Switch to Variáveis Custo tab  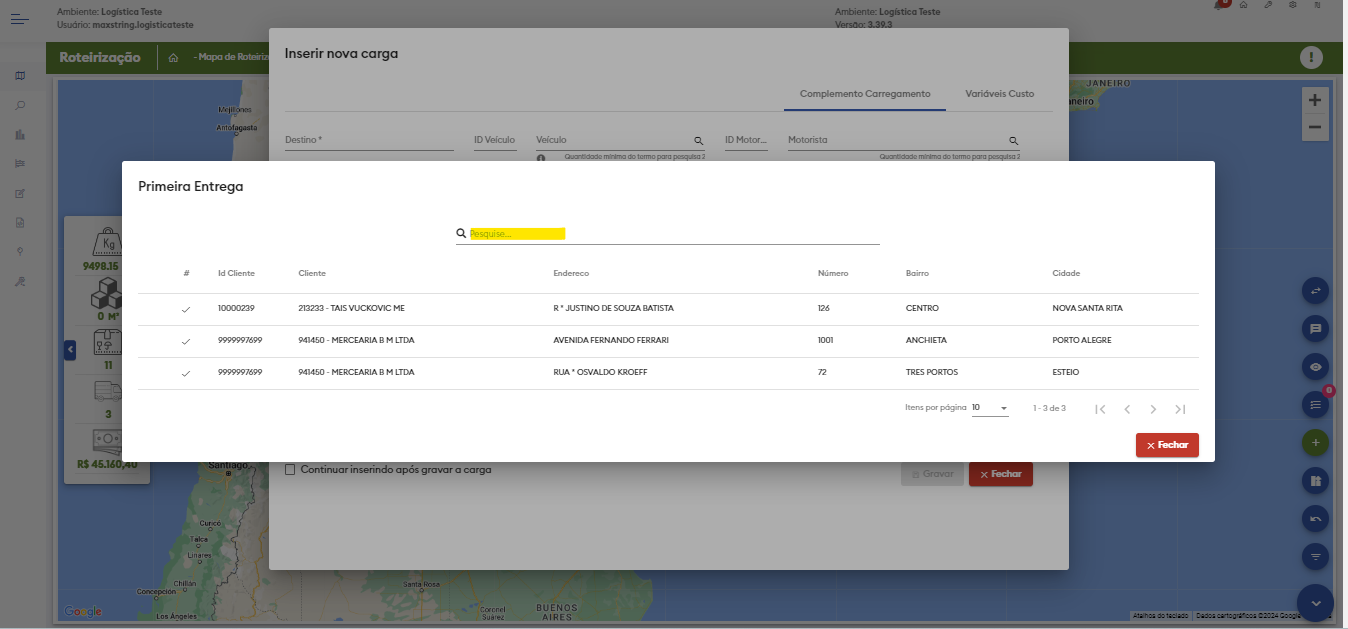(999, 94)
